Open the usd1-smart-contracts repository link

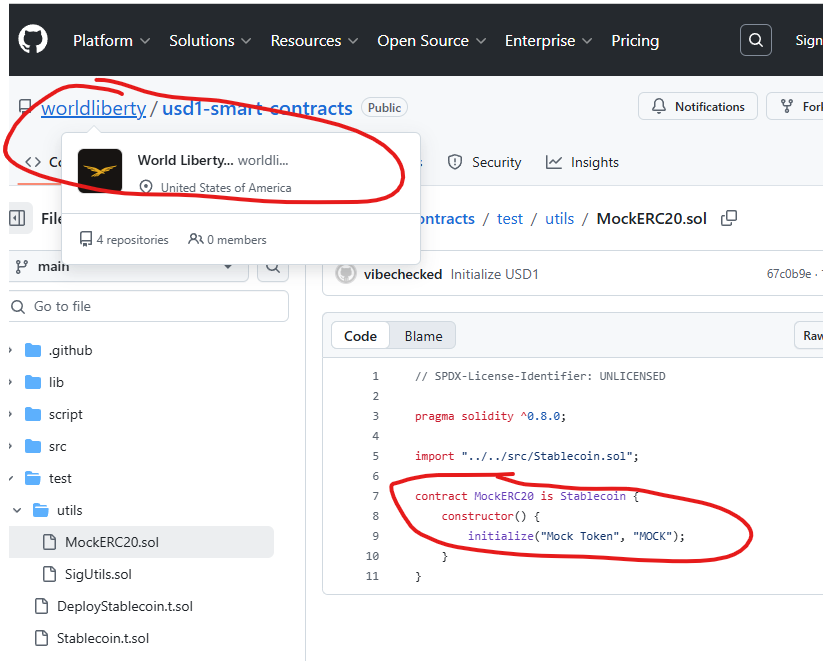(x=257, y=108)
